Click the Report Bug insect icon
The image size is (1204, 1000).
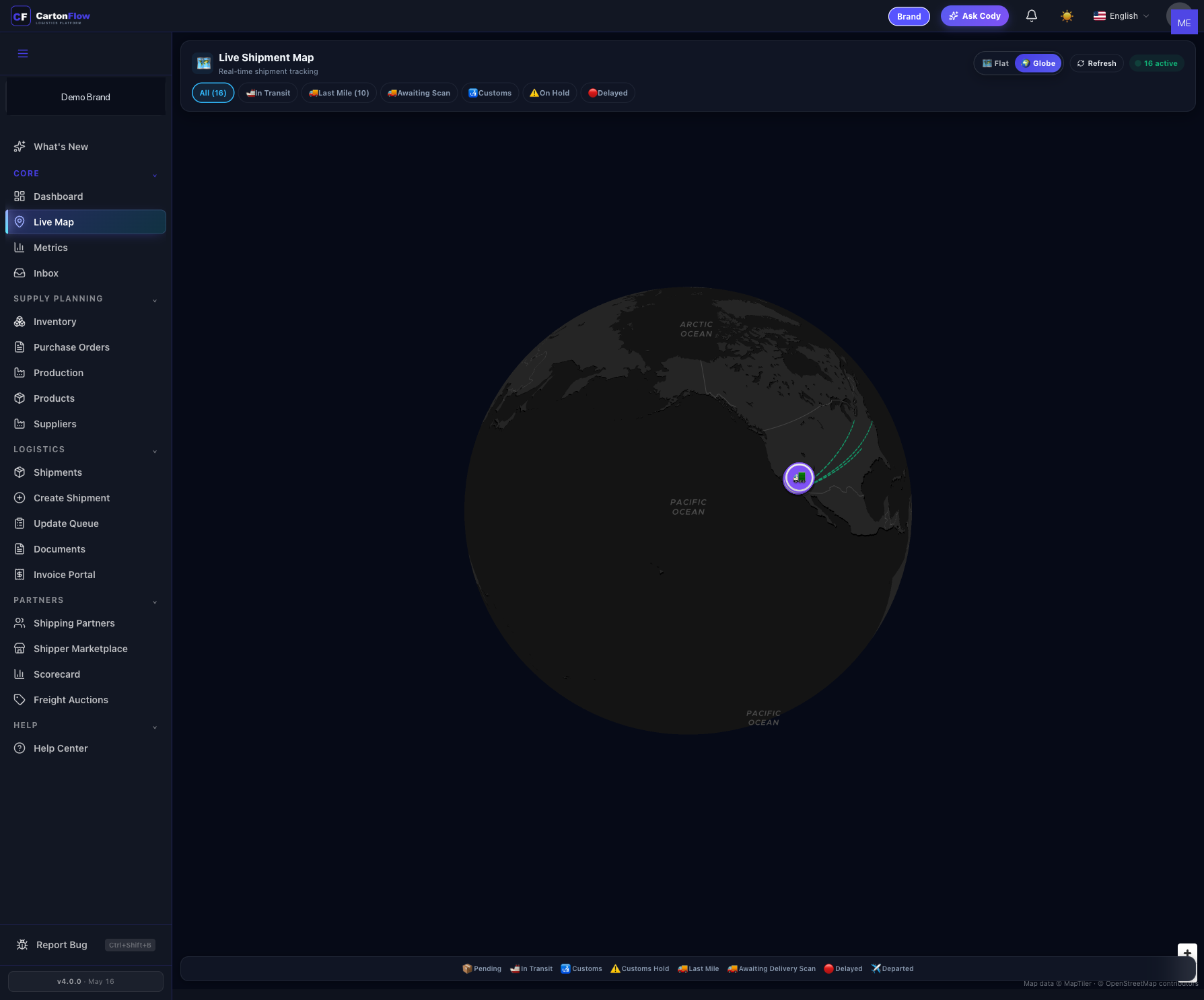coord(22,945)
